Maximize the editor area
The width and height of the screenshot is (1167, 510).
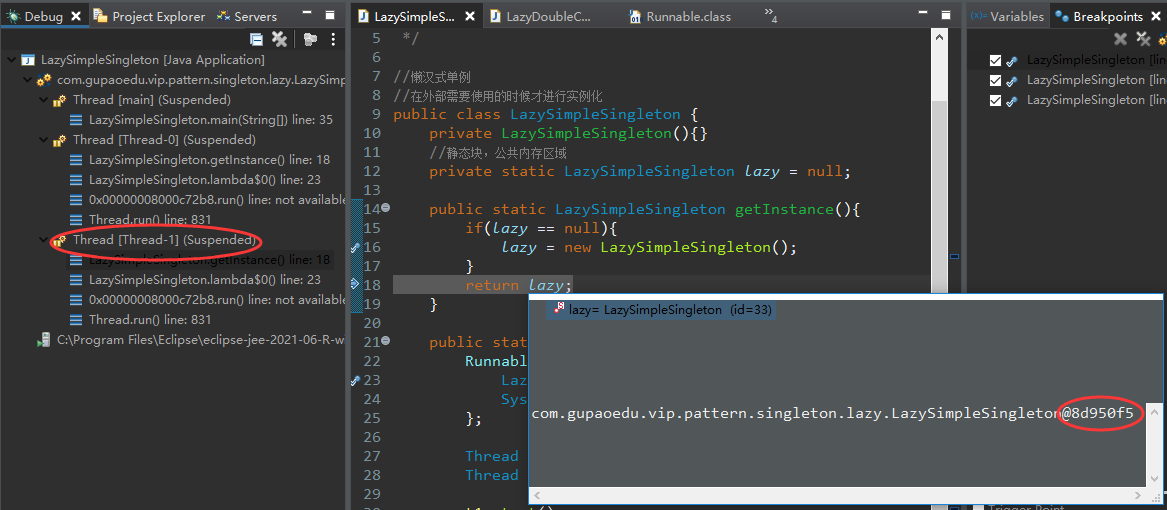point(946,16)
